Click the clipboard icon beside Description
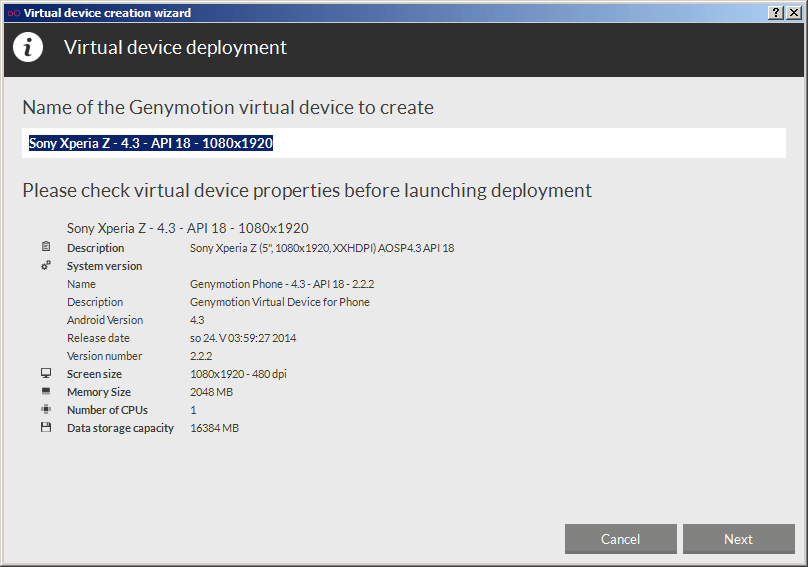 point(46,247)
